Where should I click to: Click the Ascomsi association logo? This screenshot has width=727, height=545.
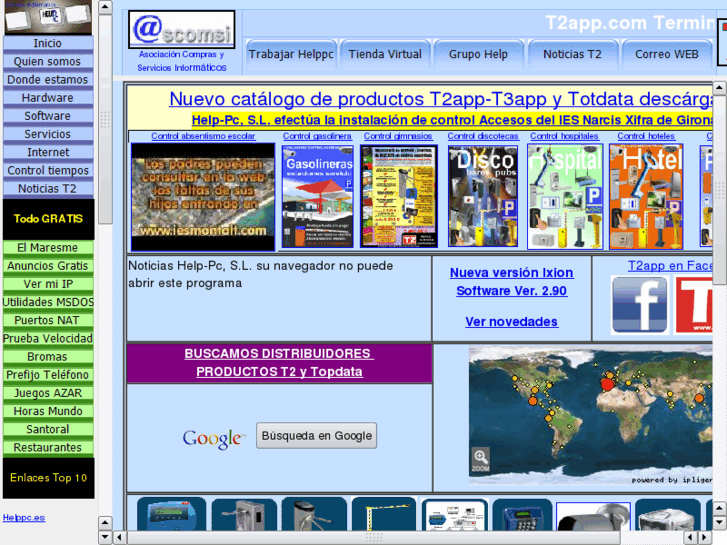181,30
